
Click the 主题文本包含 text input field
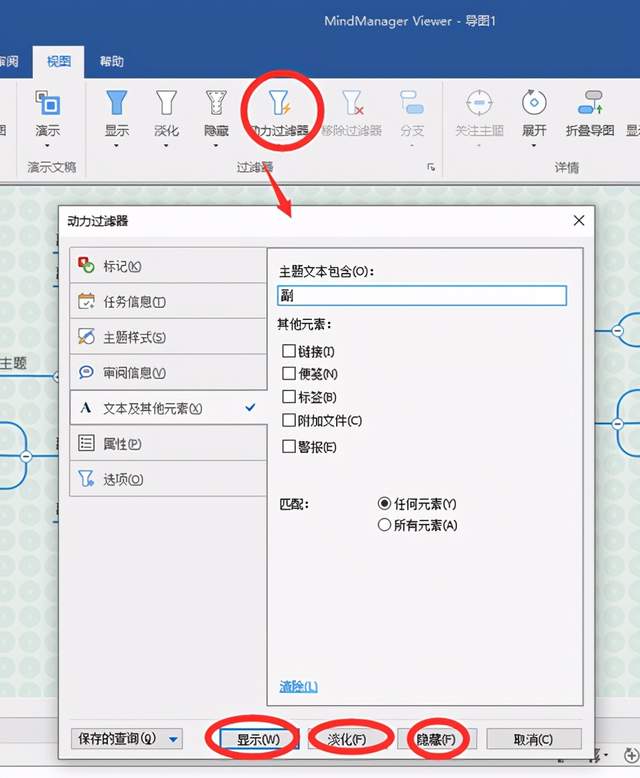(x=422, y=295)
